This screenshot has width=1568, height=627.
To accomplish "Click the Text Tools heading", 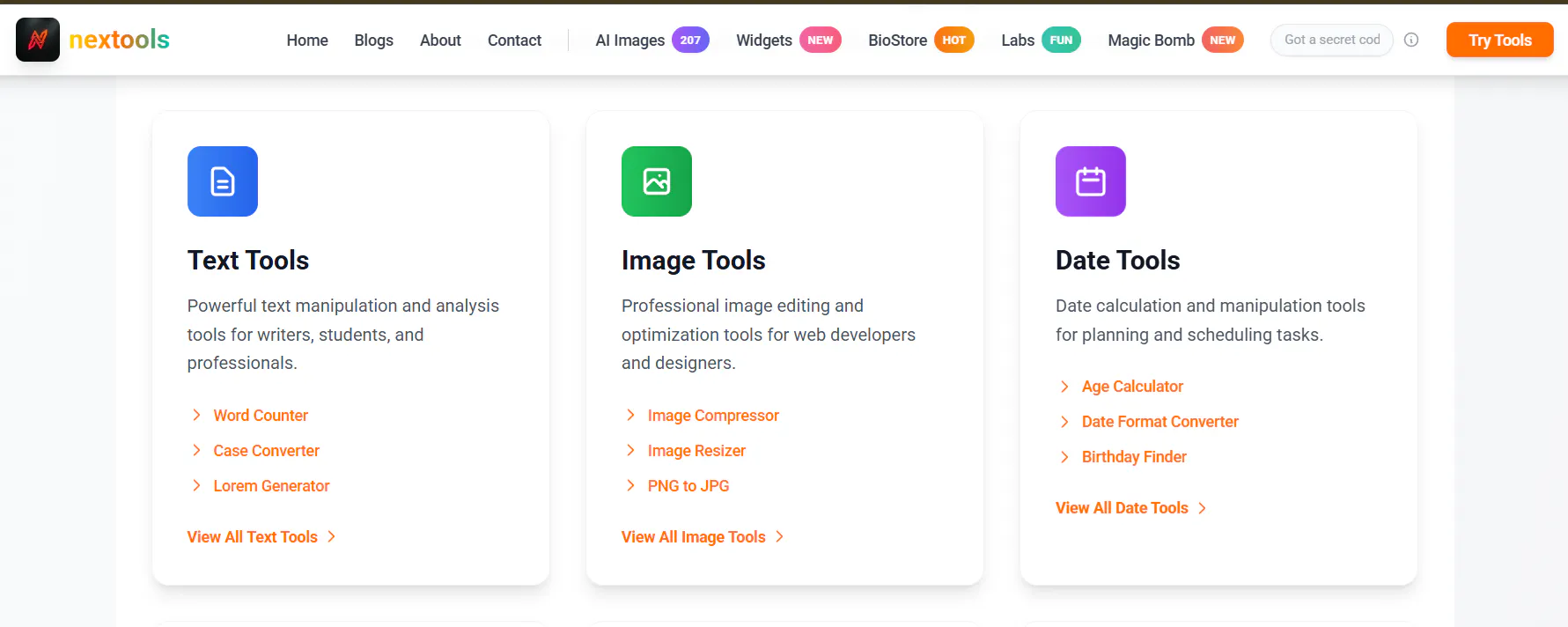I will pos(248,260).
